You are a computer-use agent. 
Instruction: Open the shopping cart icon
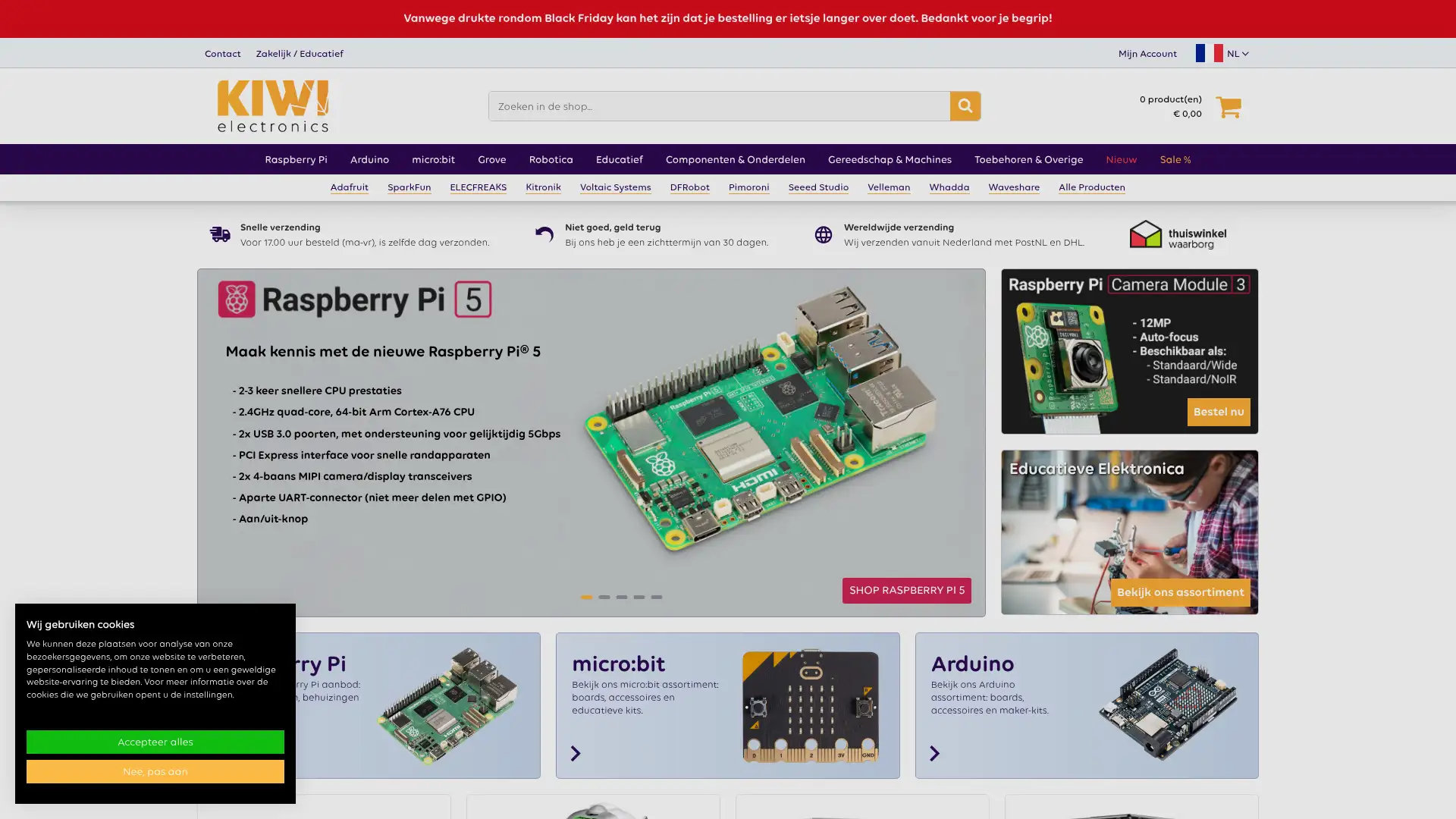(1228, 107)
